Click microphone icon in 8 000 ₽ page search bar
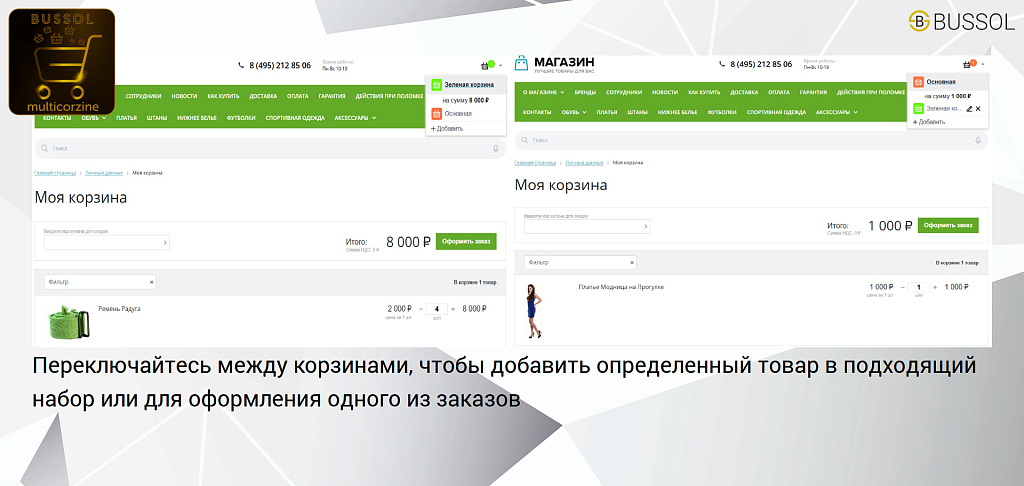The width and height of the screenshot is (1024, 486). click(496, 149)
